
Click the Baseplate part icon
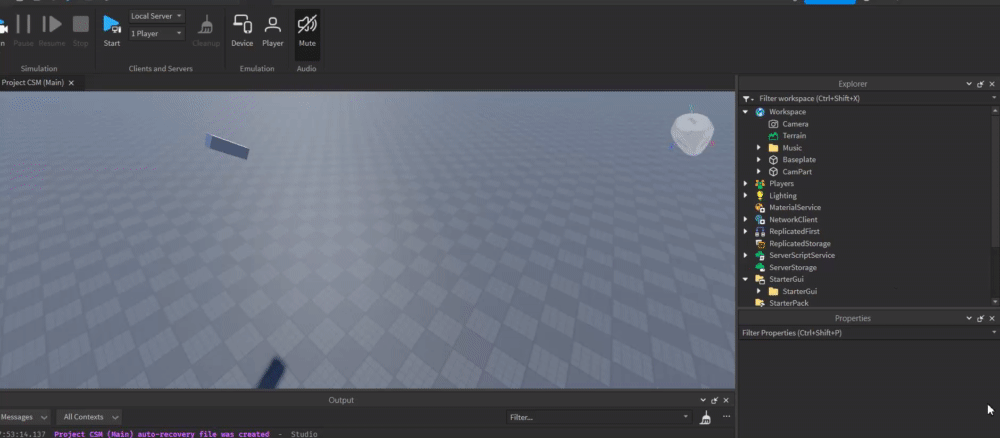pyautogui.click(x=773, y=159)
